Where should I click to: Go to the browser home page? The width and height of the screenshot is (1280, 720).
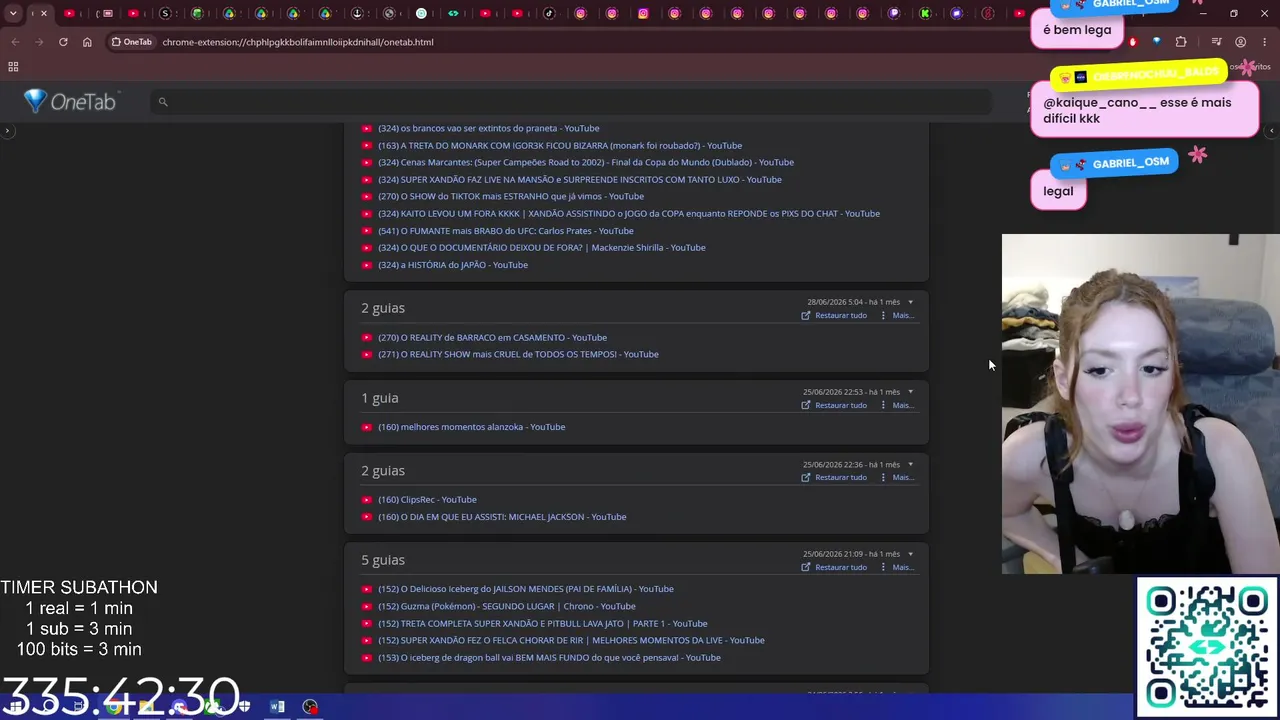(87, 42)
